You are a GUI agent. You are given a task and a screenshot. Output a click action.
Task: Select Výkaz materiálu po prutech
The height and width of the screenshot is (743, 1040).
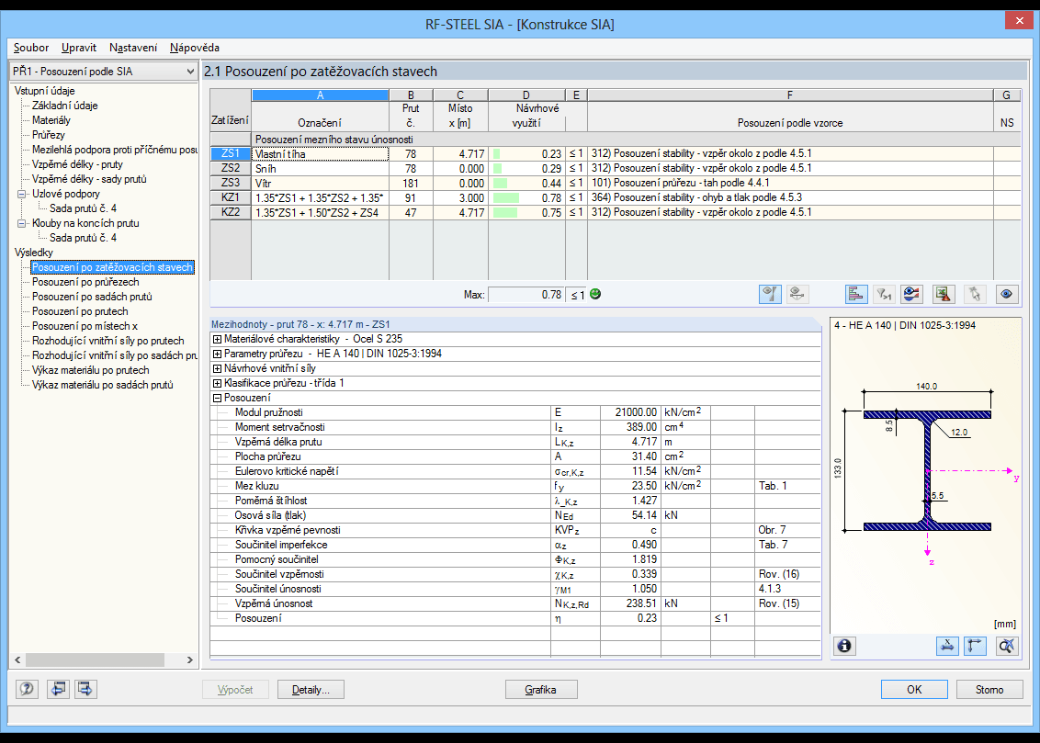(90, 370)
